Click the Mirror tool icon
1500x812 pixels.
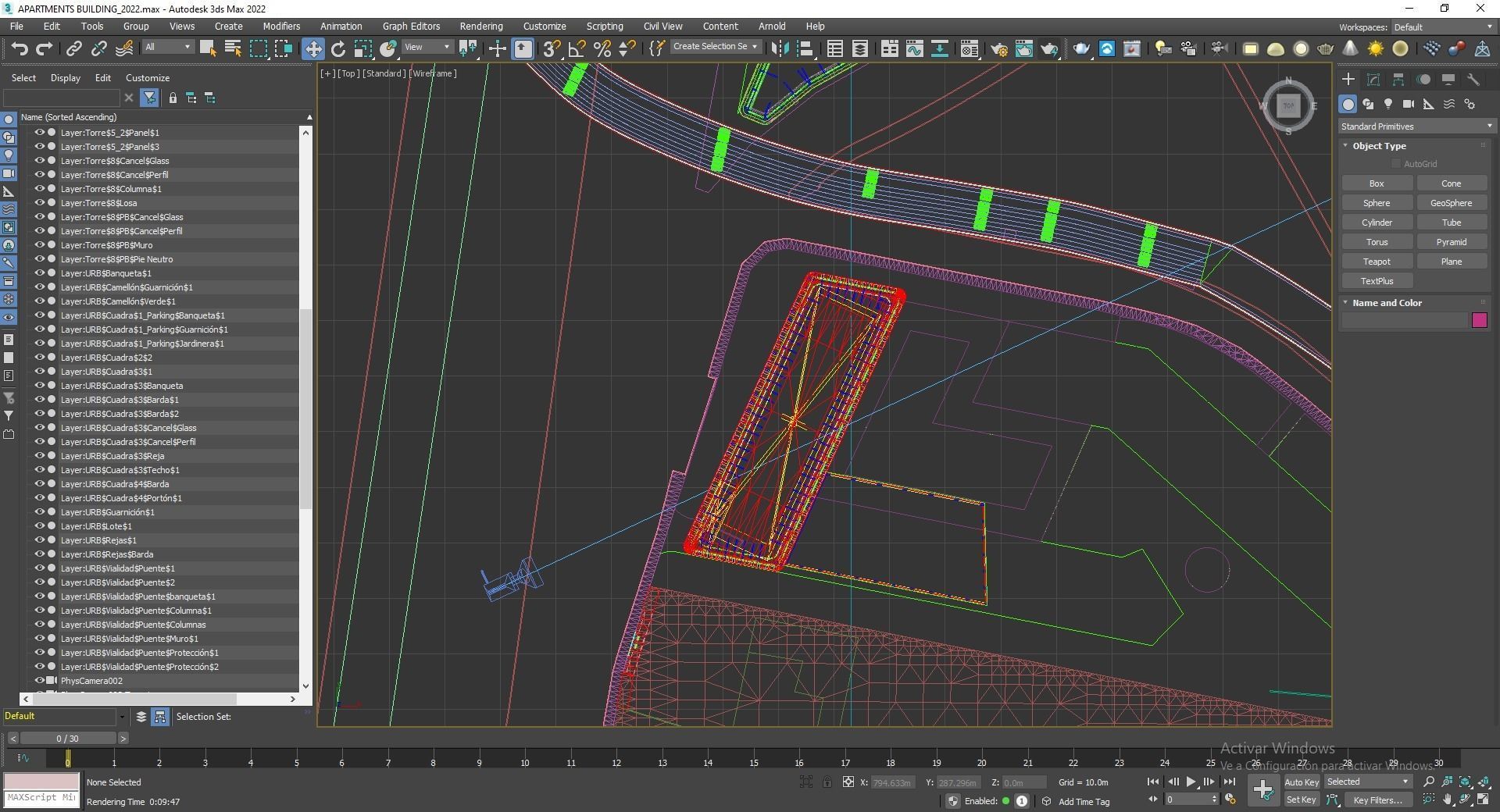pyautogui.click(x=780, y=48)
